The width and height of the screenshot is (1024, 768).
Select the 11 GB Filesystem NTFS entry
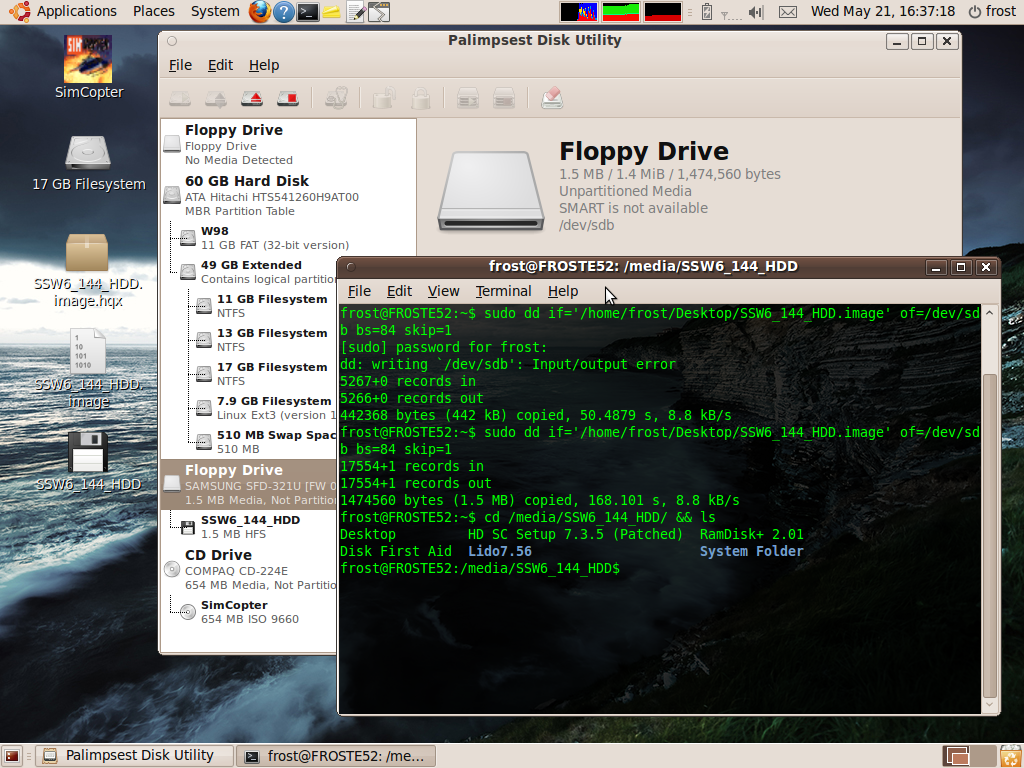(249, 306)
